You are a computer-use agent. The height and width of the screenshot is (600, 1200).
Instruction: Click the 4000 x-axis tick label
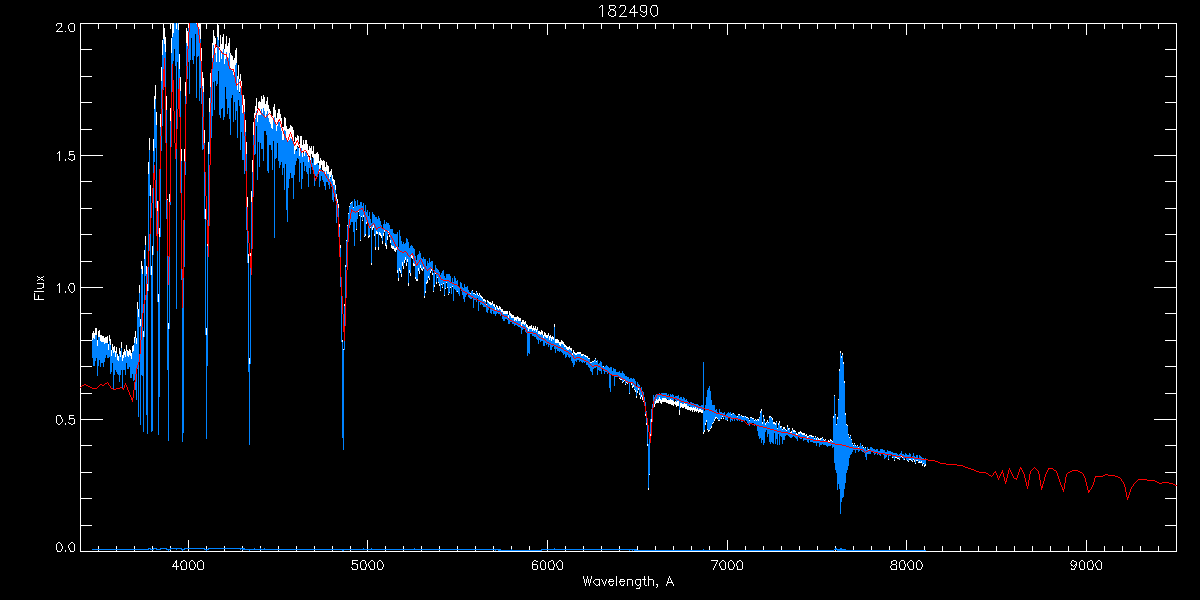188,565
